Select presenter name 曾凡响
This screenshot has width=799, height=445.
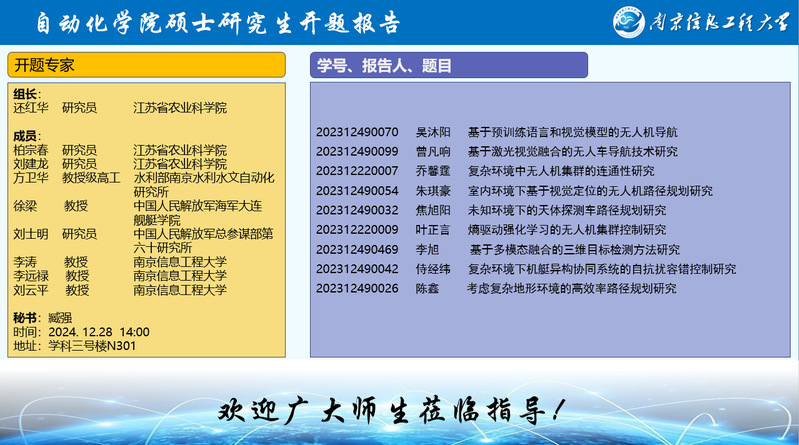(433, 152)
